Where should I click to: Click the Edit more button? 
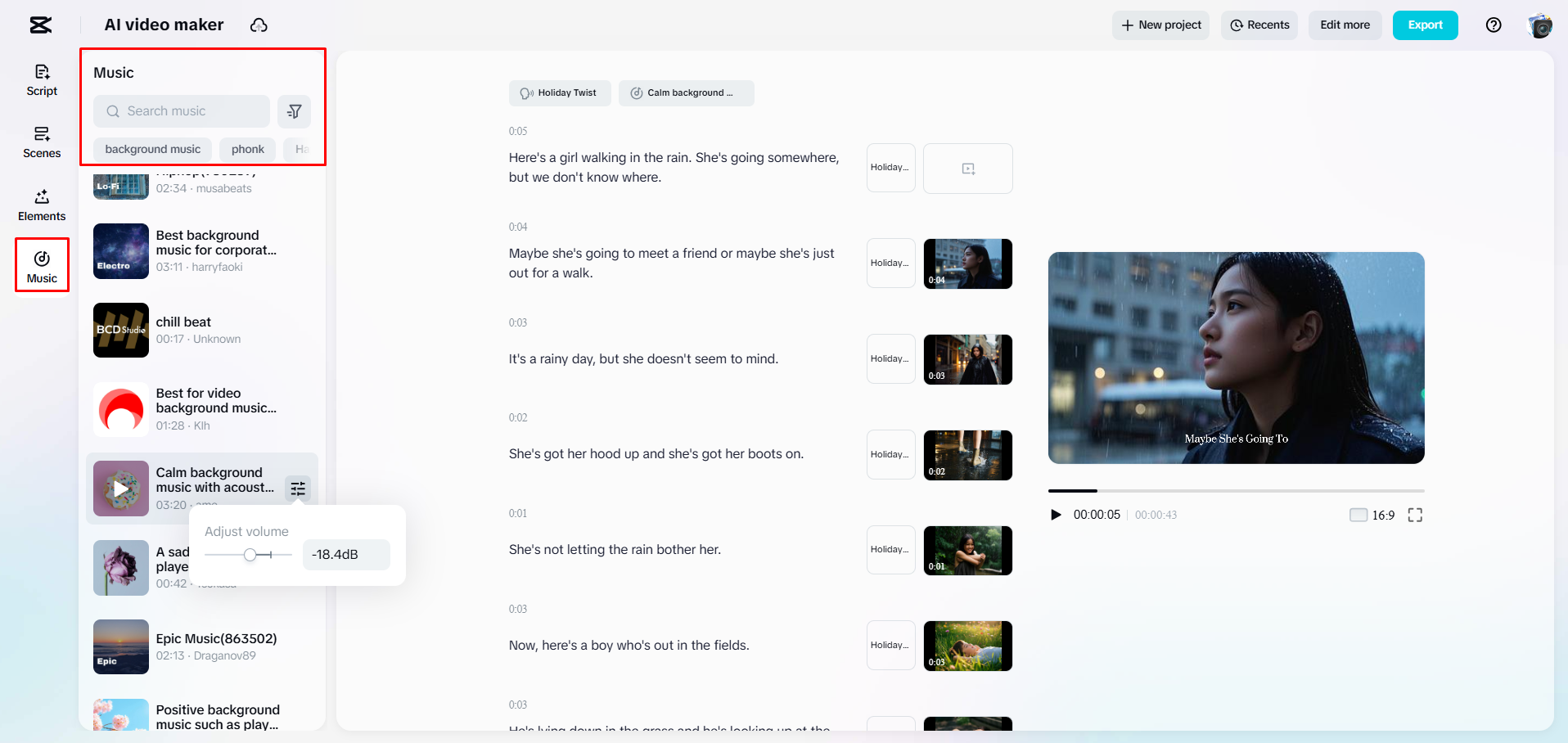(1345, 25)
